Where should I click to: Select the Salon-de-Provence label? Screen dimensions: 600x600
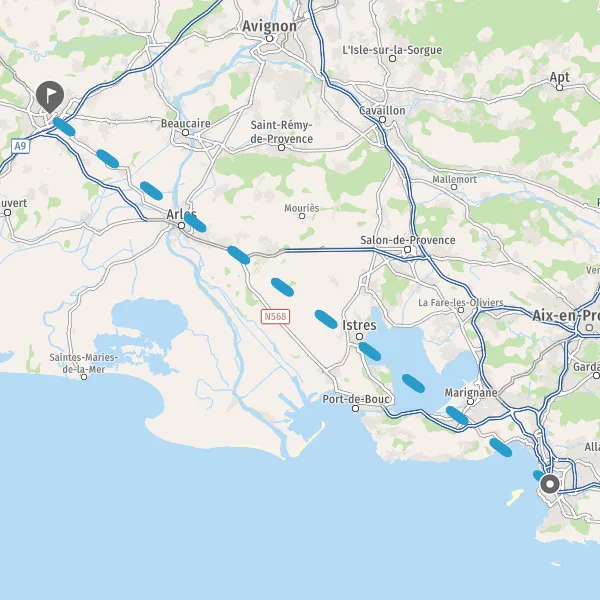[408, 240]
